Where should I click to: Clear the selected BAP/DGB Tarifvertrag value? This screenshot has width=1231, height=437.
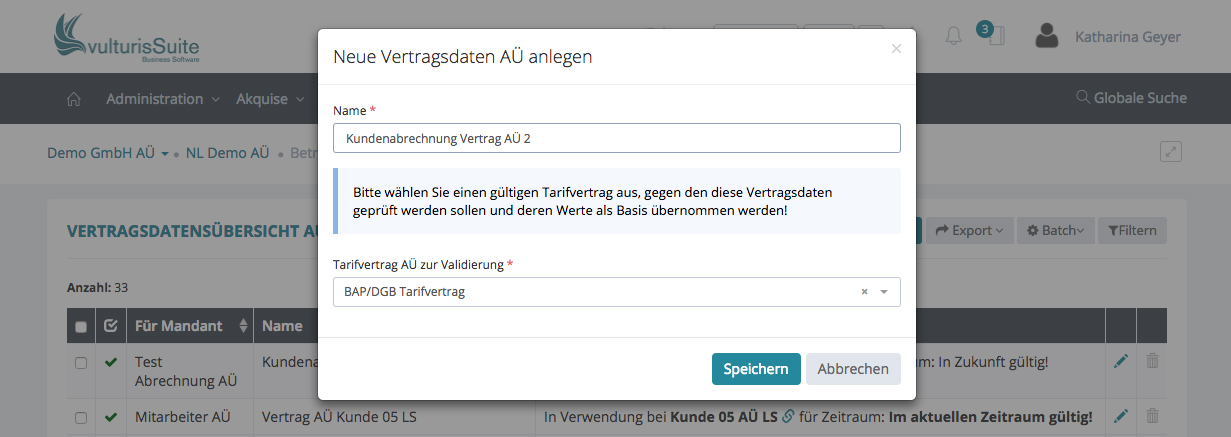[864, 292]
